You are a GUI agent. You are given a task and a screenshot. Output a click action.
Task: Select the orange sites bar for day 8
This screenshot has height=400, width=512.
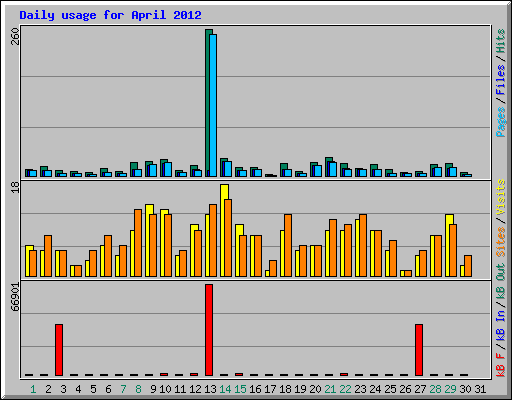pyautogui.click(x=138, y=243)
